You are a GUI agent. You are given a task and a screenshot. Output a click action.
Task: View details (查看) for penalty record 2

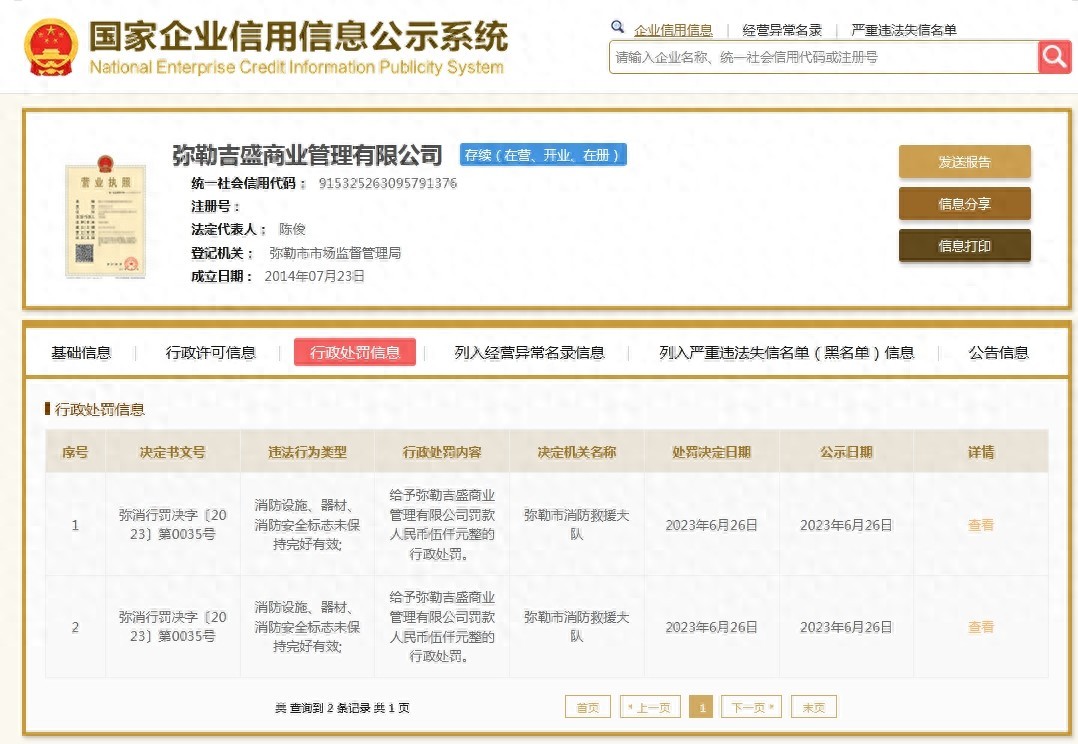point(980,627)
